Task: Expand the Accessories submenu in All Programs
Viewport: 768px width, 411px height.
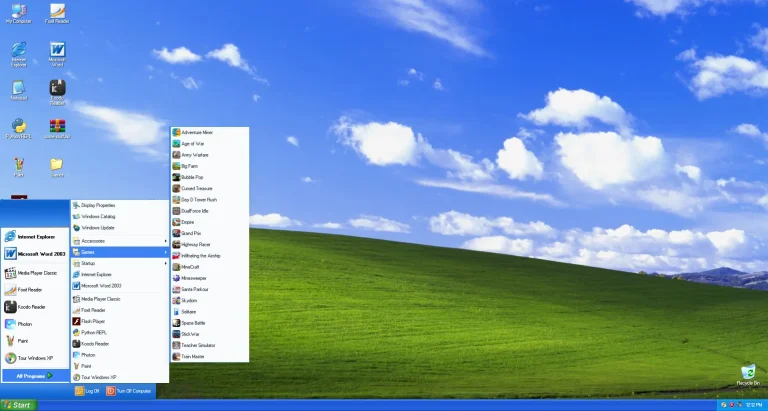Action: [120, 241]
